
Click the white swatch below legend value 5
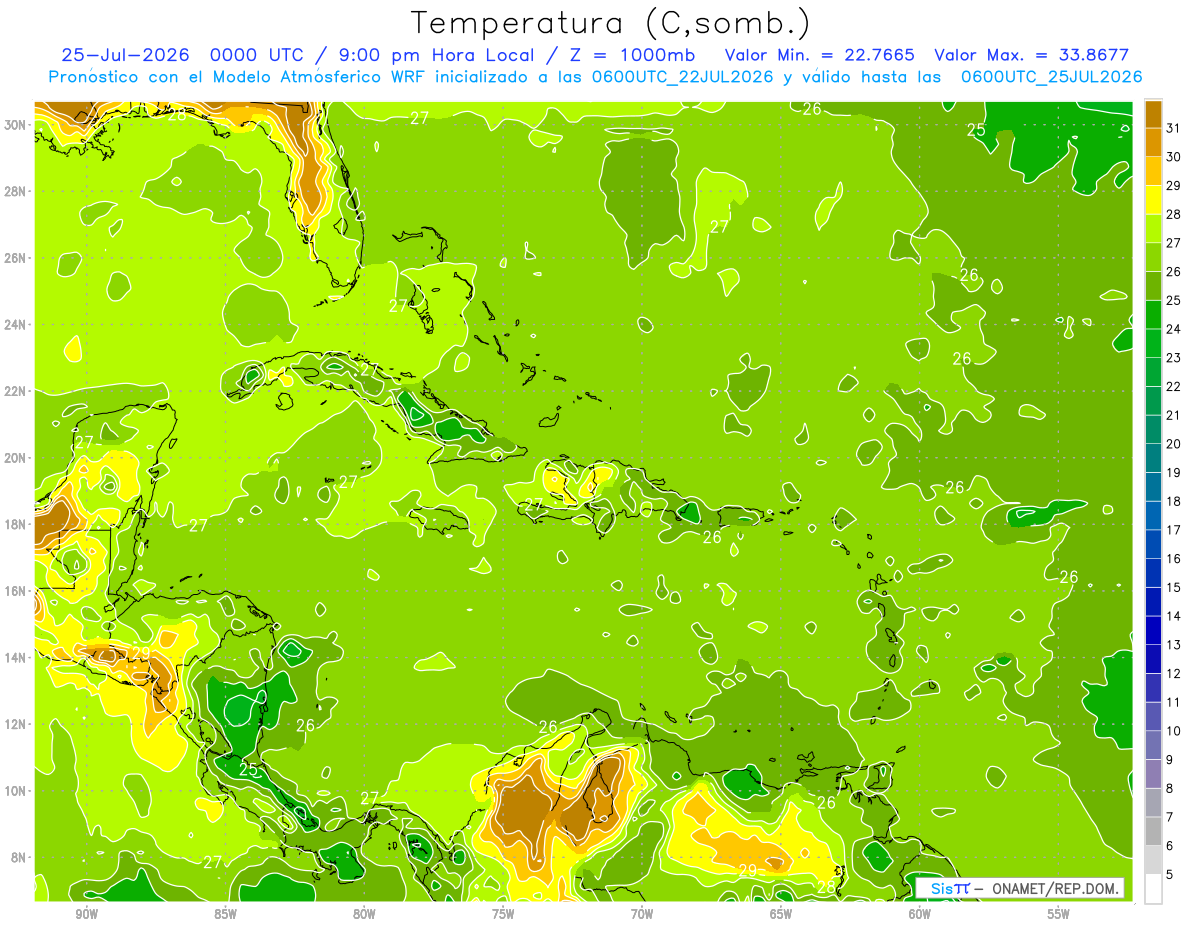(x=1153, y=889)
